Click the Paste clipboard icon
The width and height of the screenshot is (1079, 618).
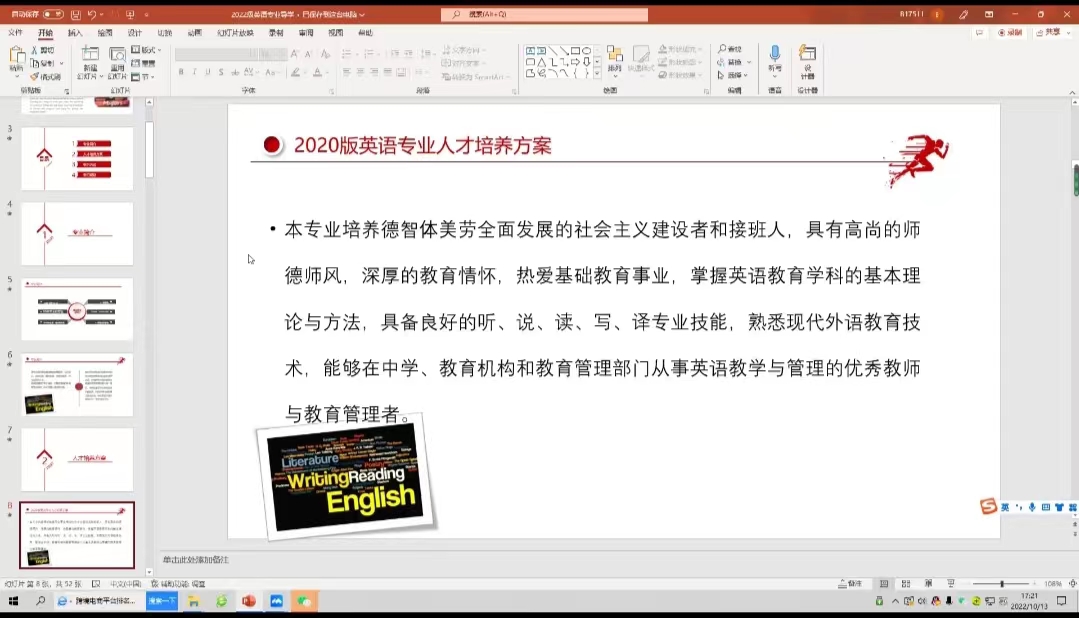coord(17,56)
